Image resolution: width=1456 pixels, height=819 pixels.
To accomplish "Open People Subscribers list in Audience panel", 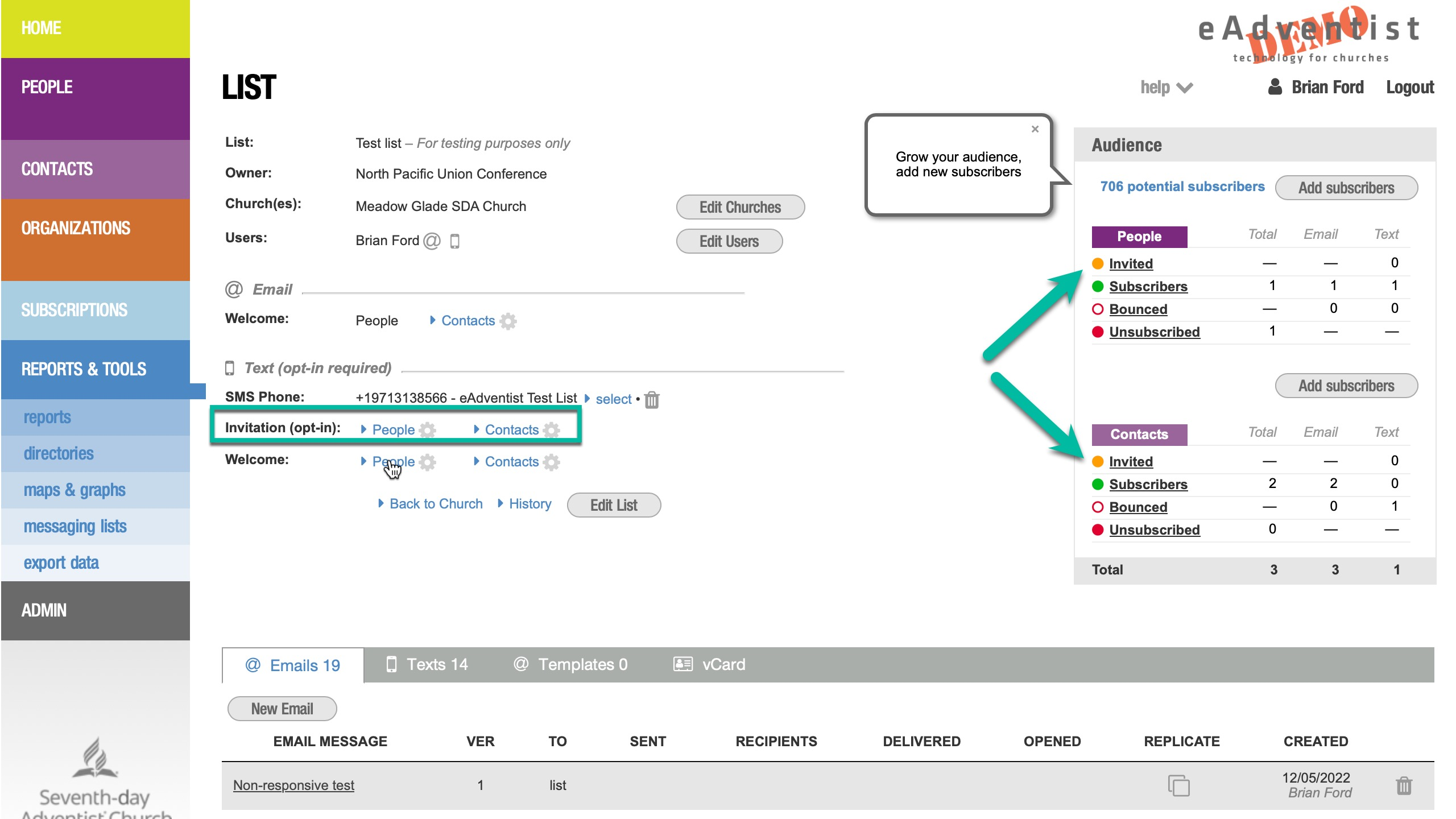I will 1148,287.
